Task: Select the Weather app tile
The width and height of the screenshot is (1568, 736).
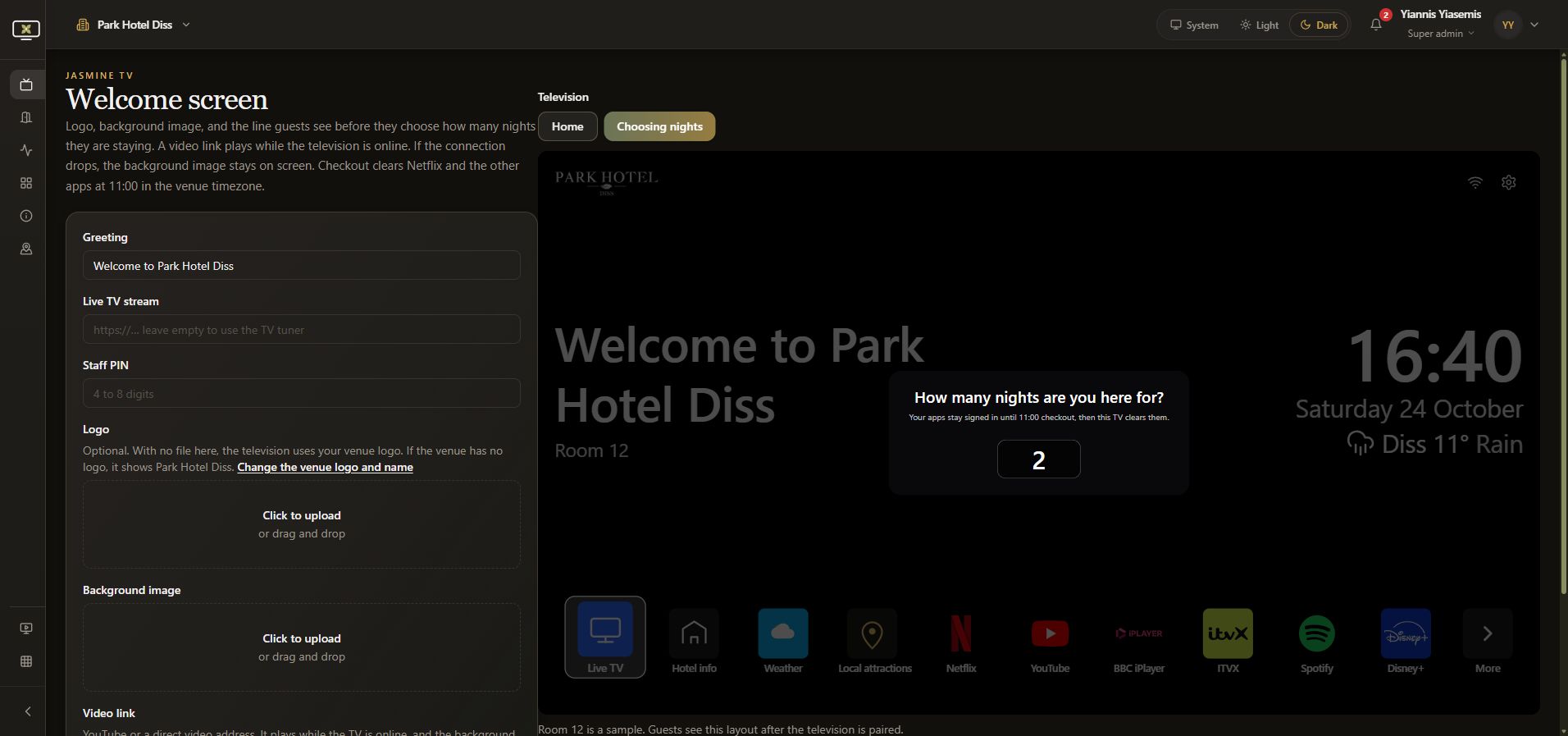Action: (783, 641)
